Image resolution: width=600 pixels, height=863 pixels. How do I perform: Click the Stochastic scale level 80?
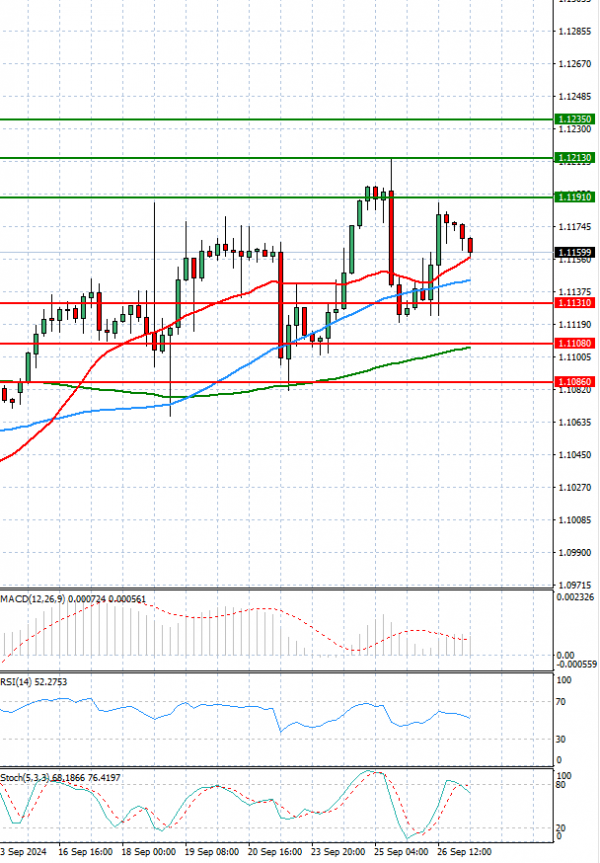561,785
